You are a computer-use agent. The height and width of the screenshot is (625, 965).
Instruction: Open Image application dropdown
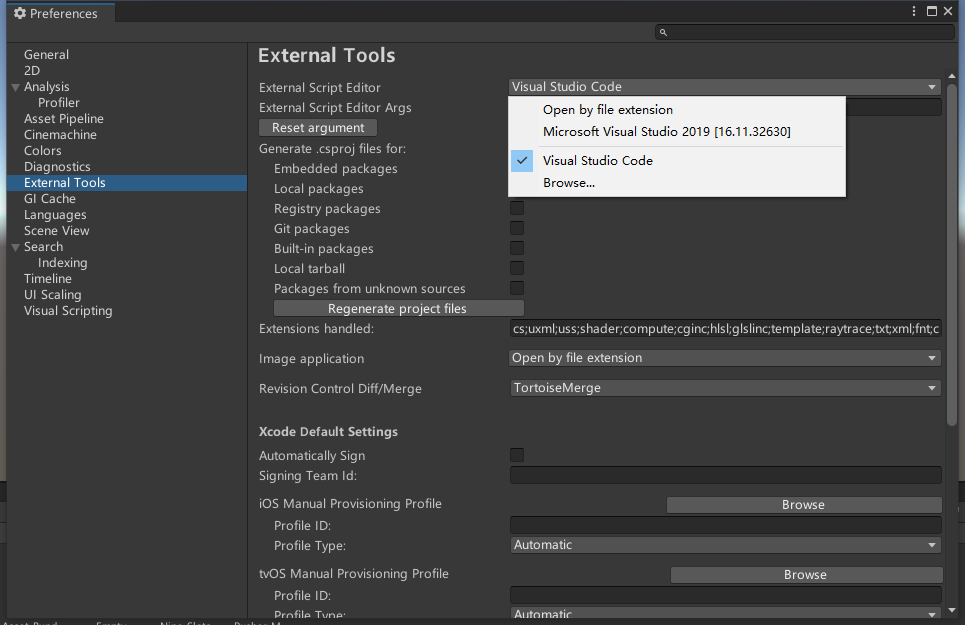coord(725,358)
